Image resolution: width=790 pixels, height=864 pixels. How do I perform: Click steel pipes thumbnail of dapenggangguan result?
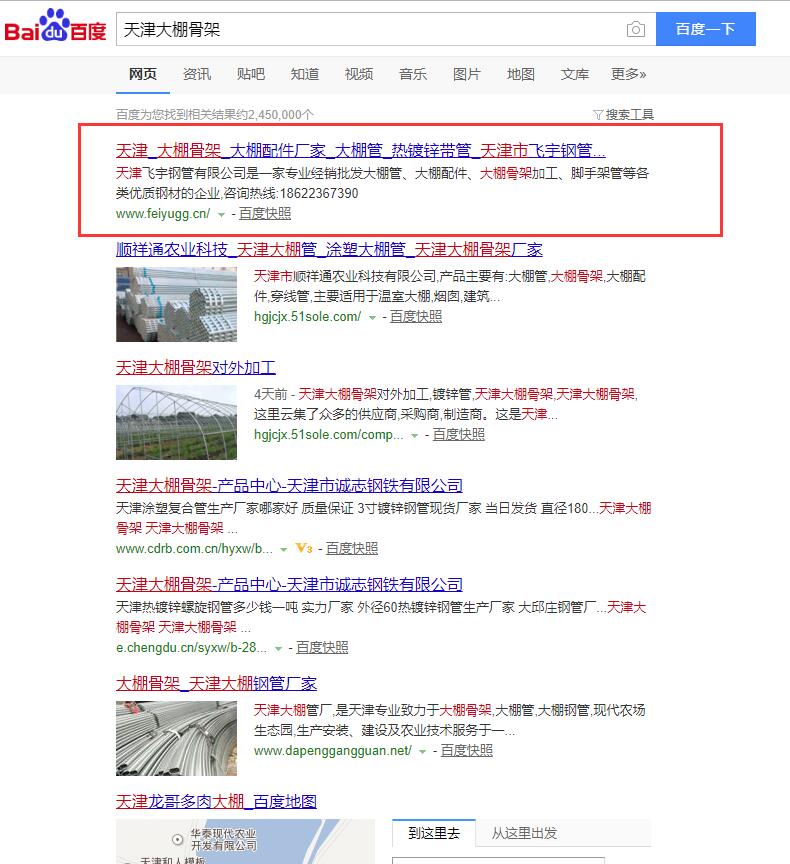176,738
